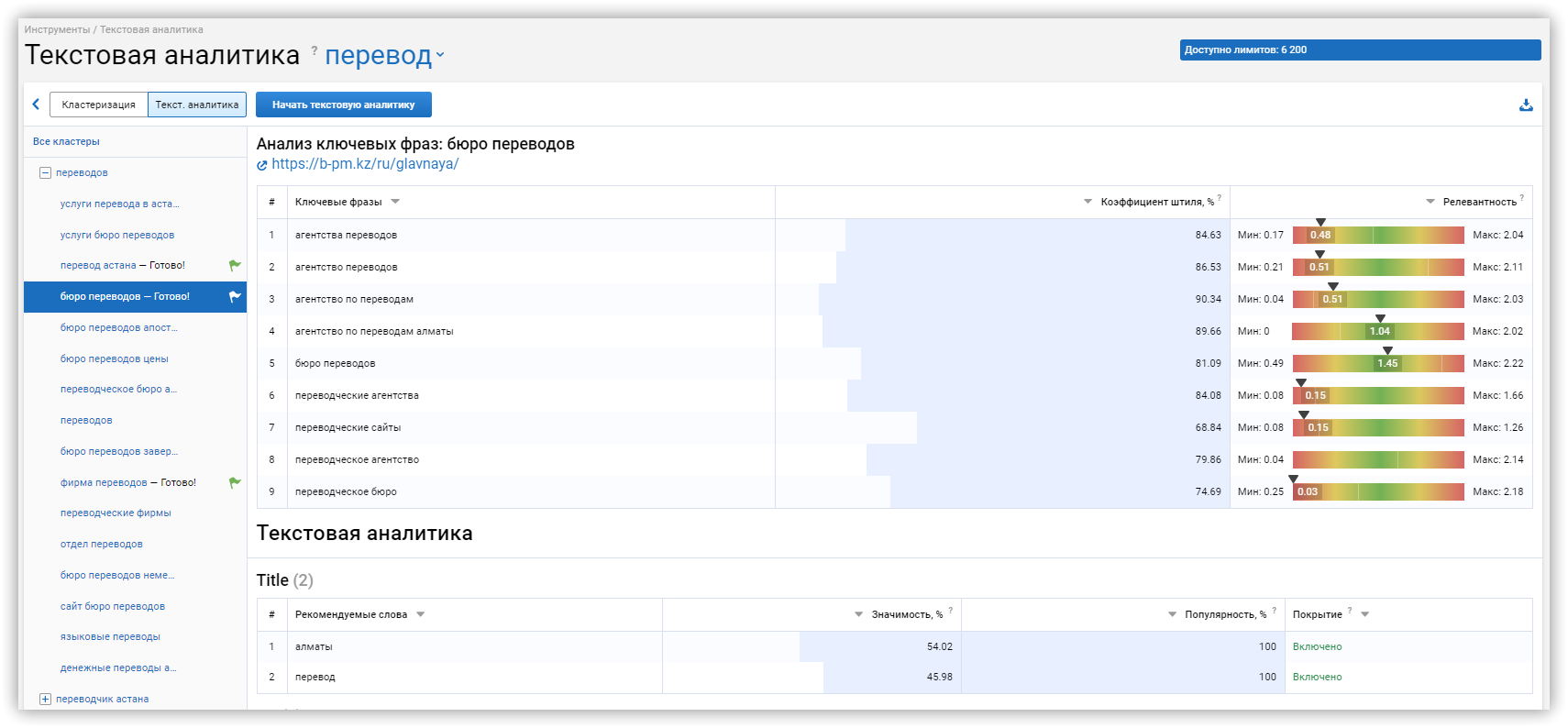
Task: Select переводческие фирмы cluster
Action: coord(116,513)
